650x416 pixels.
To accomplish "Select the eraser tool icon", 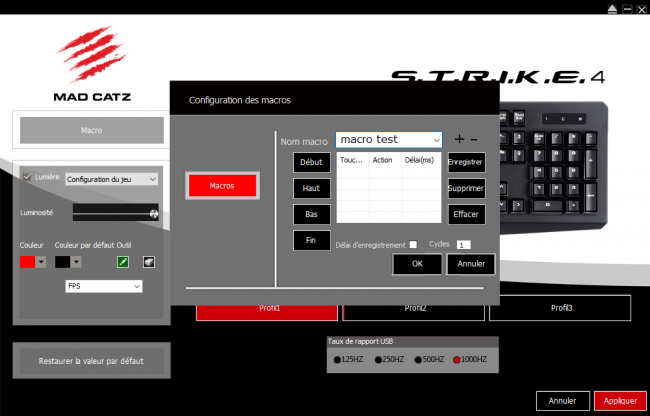I will click(149, 262).
